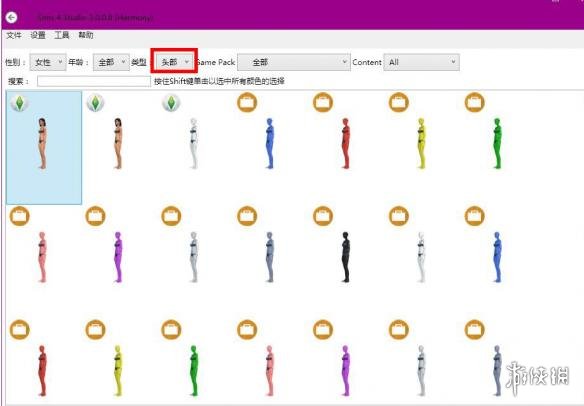584x406 pixels.
Task: Go back using the white arrow icon
Action: [x=12, y=17]
